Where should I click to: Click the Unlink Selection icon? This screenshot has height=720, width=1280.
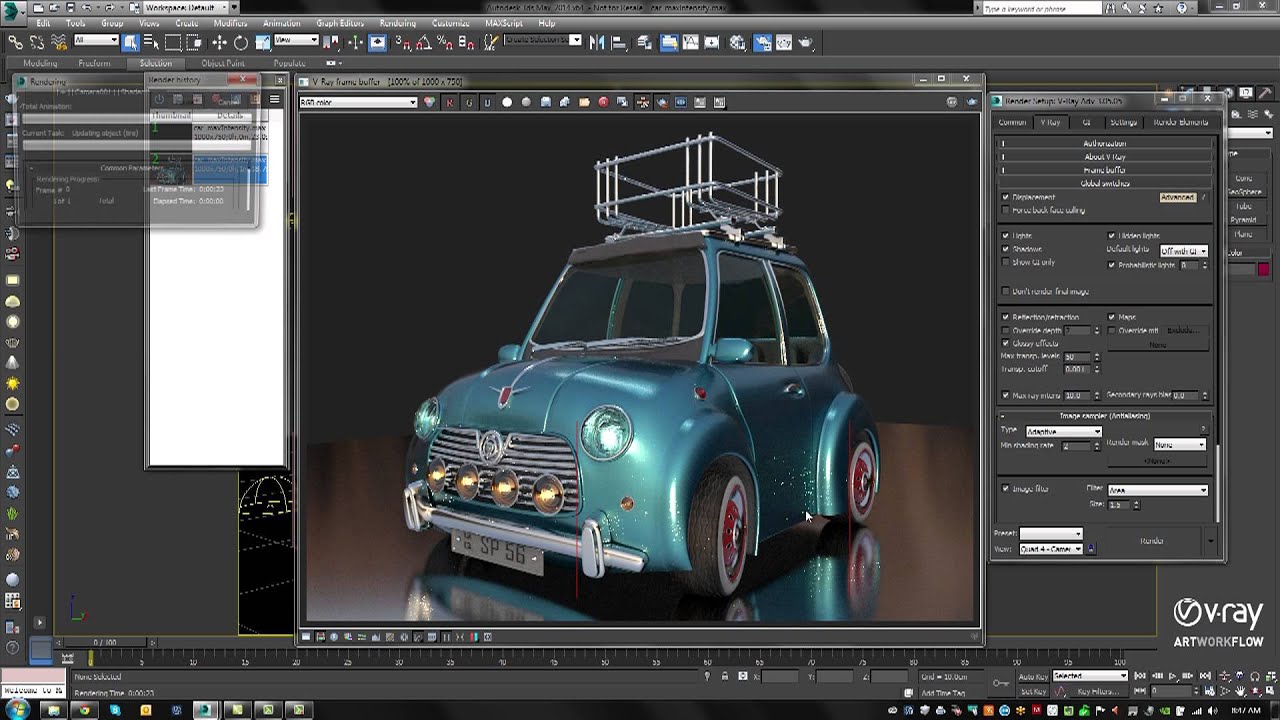pyautogui.click(x=37, y=42)
